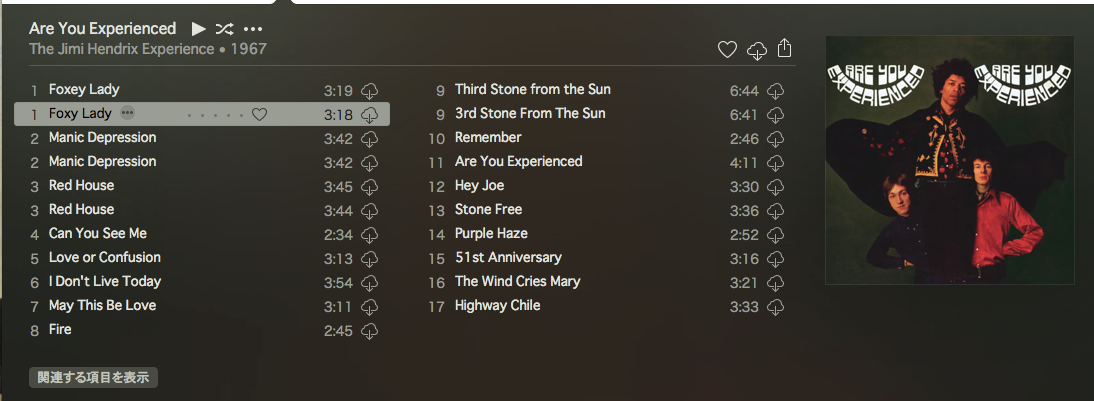
Task: Open The Jimi Hendrix Experience artist link
Action: 121,49
